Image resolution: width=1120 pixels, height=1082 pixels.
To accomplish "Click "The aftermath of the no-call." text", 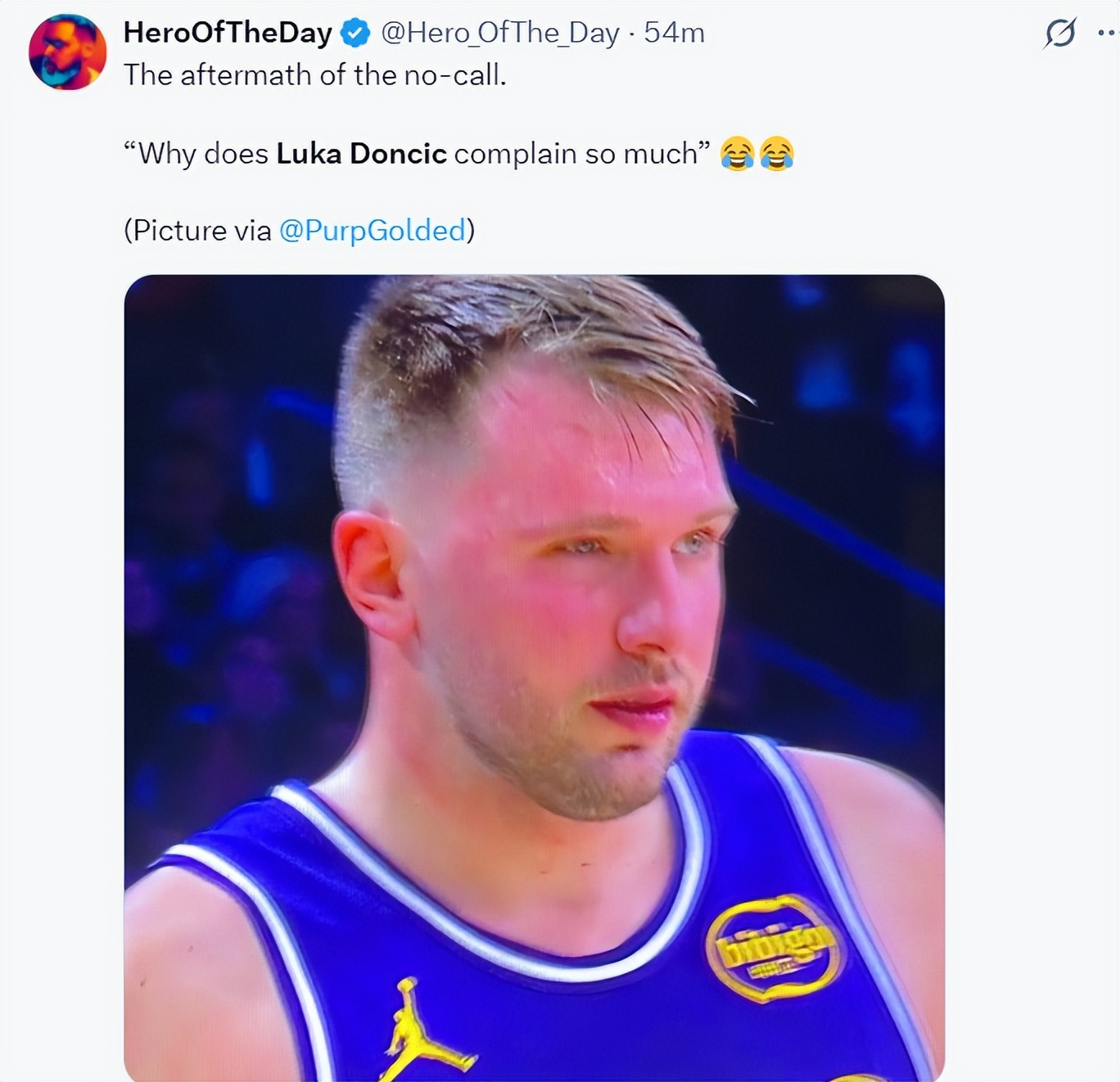I will (x=315, y=75).
